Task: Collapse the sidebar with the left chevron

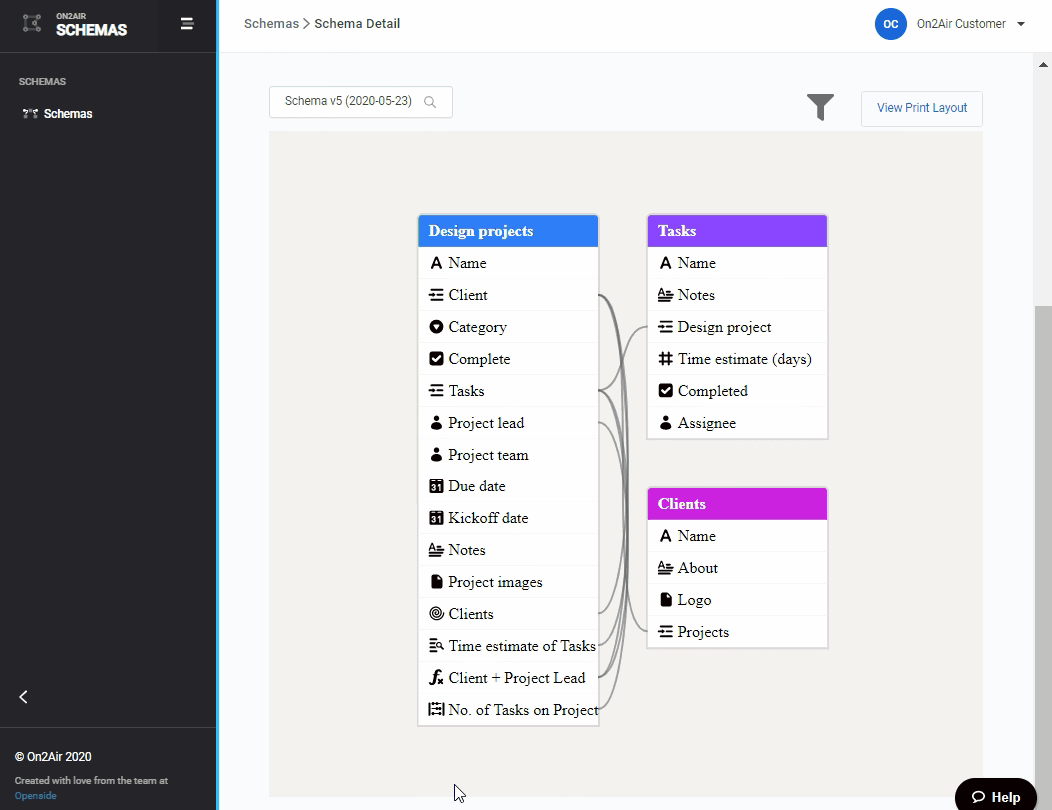Action: click(x=24, y=697)
